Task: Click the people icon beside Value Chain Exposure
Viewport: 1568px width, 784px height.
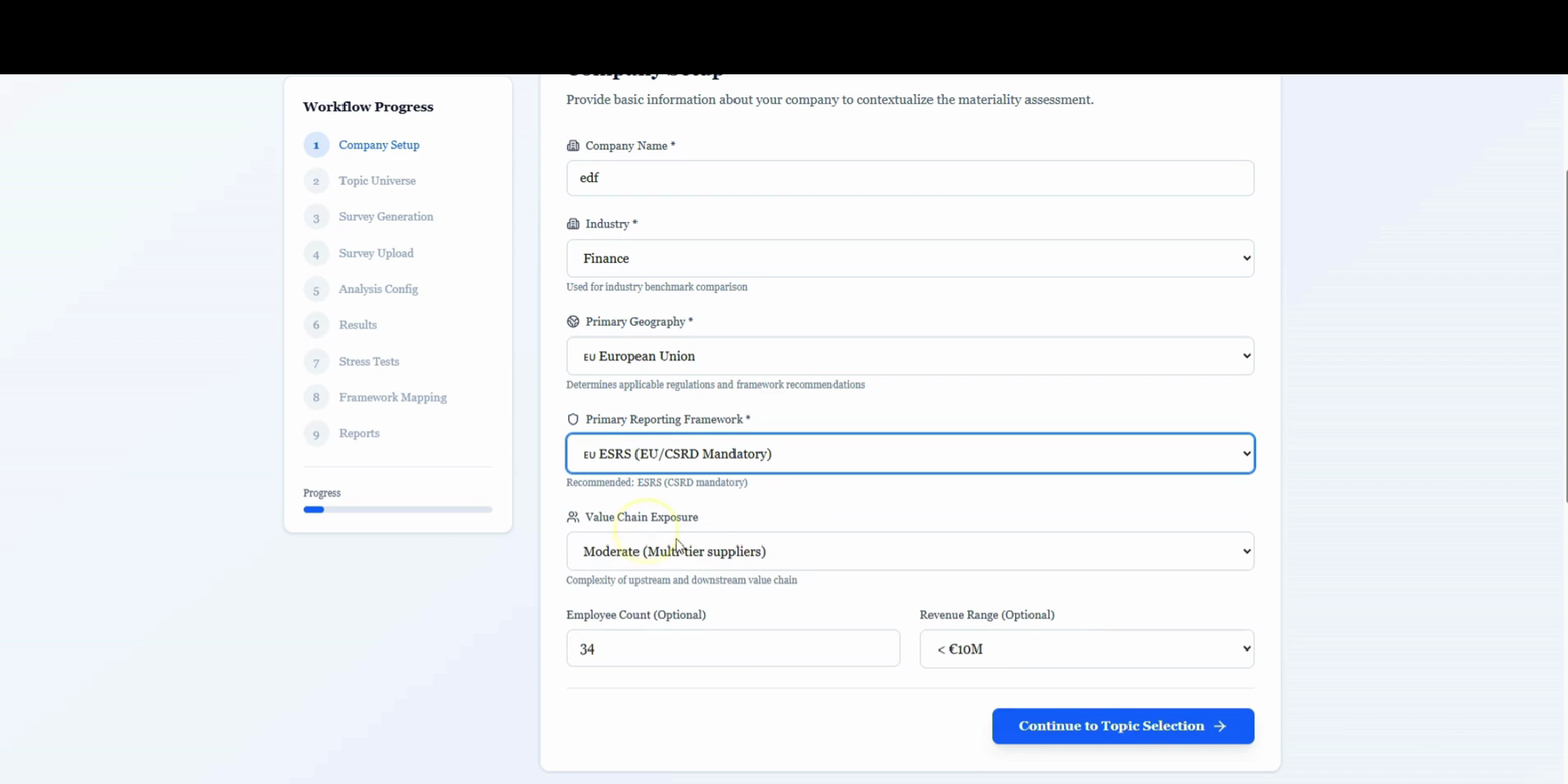Action: click(573, 517)
